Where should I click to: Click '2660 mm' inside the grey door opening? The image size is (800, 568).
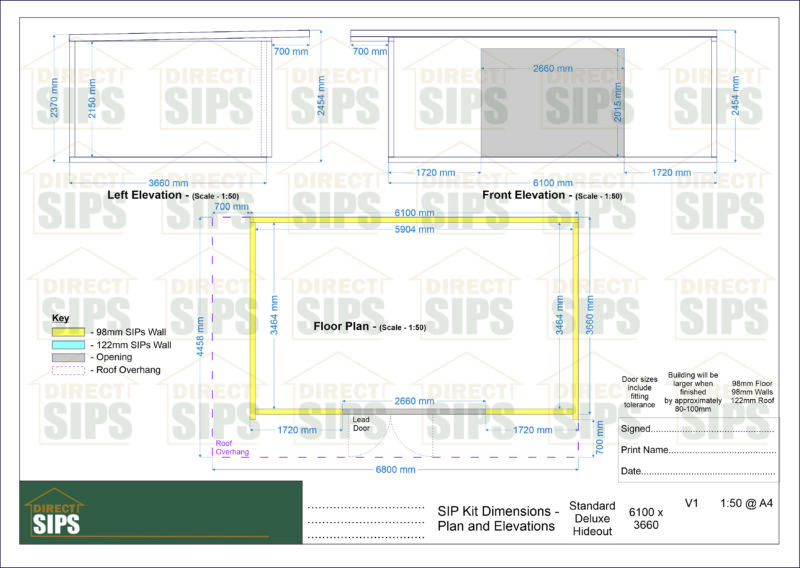553,68
